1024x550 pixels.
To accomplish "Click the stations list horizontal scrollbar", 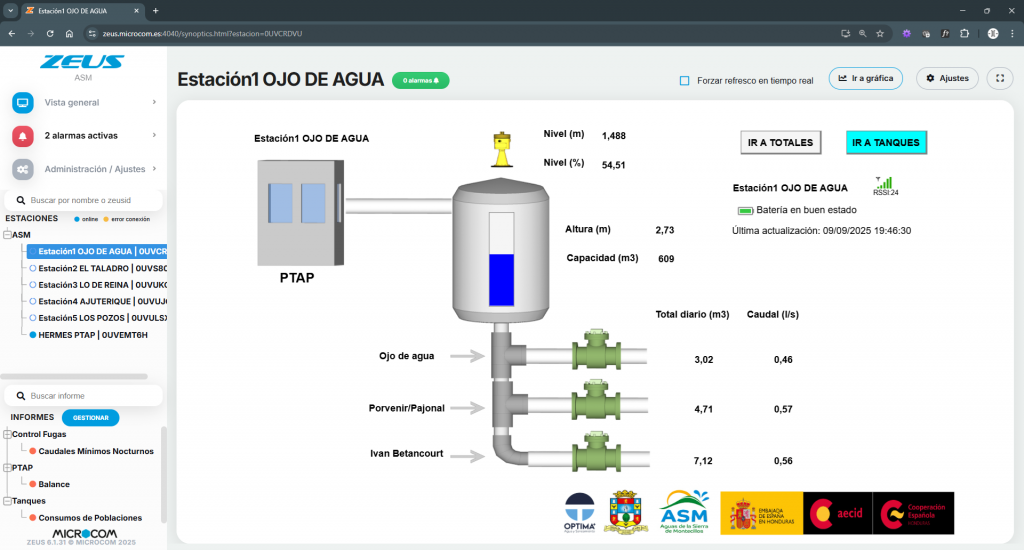I will click(74, 376).
